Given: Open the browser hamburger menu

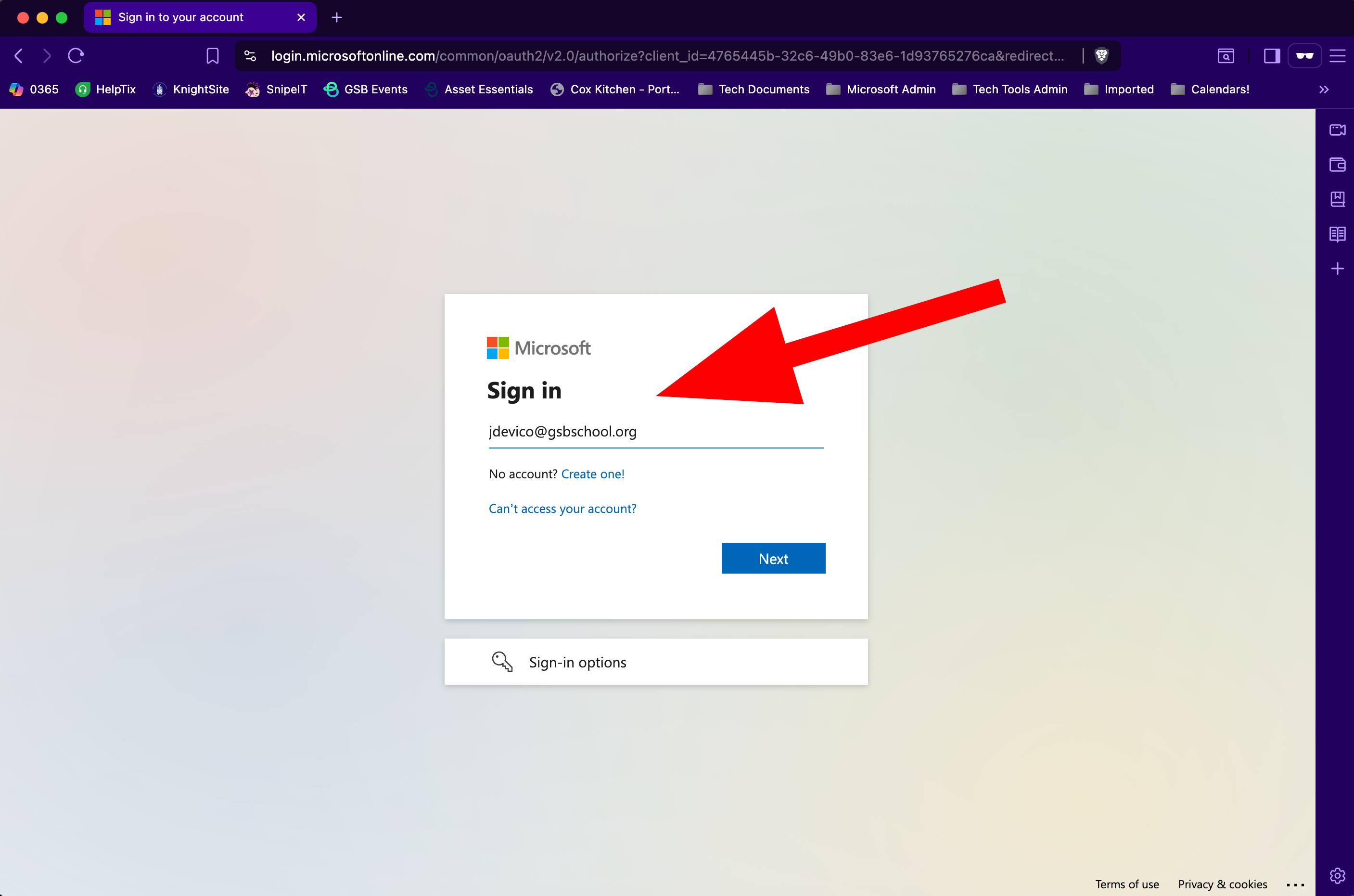Looking at the screenshot, I should point(1337,55).
